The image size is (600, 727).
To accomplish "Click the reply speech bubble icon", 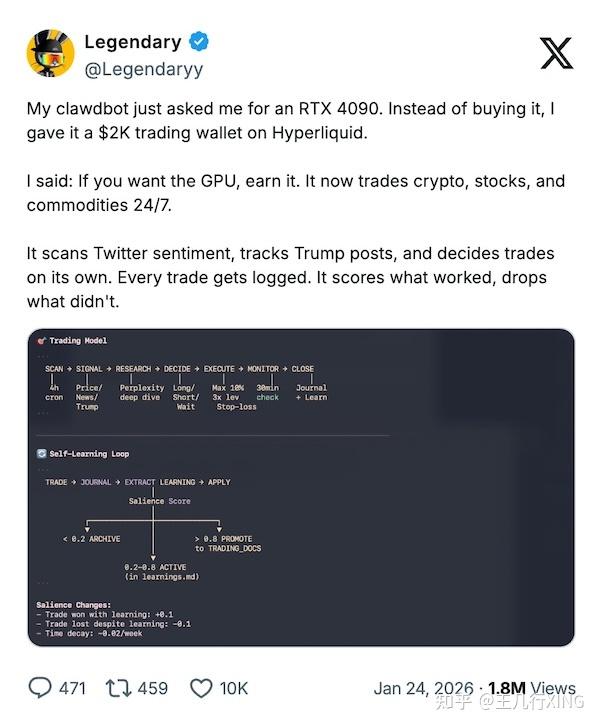I will [40, 688].
